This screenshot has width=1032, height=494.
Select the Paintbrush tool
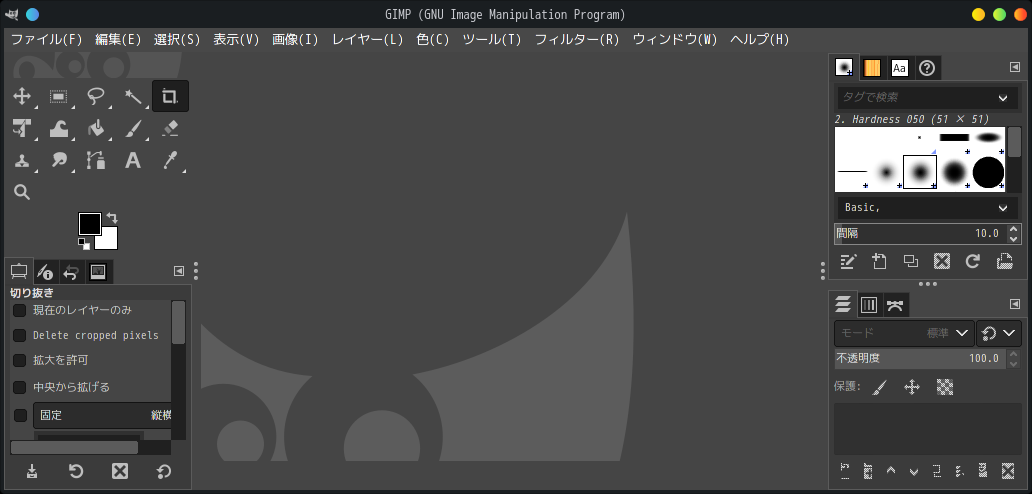click(x=134, y=128)
